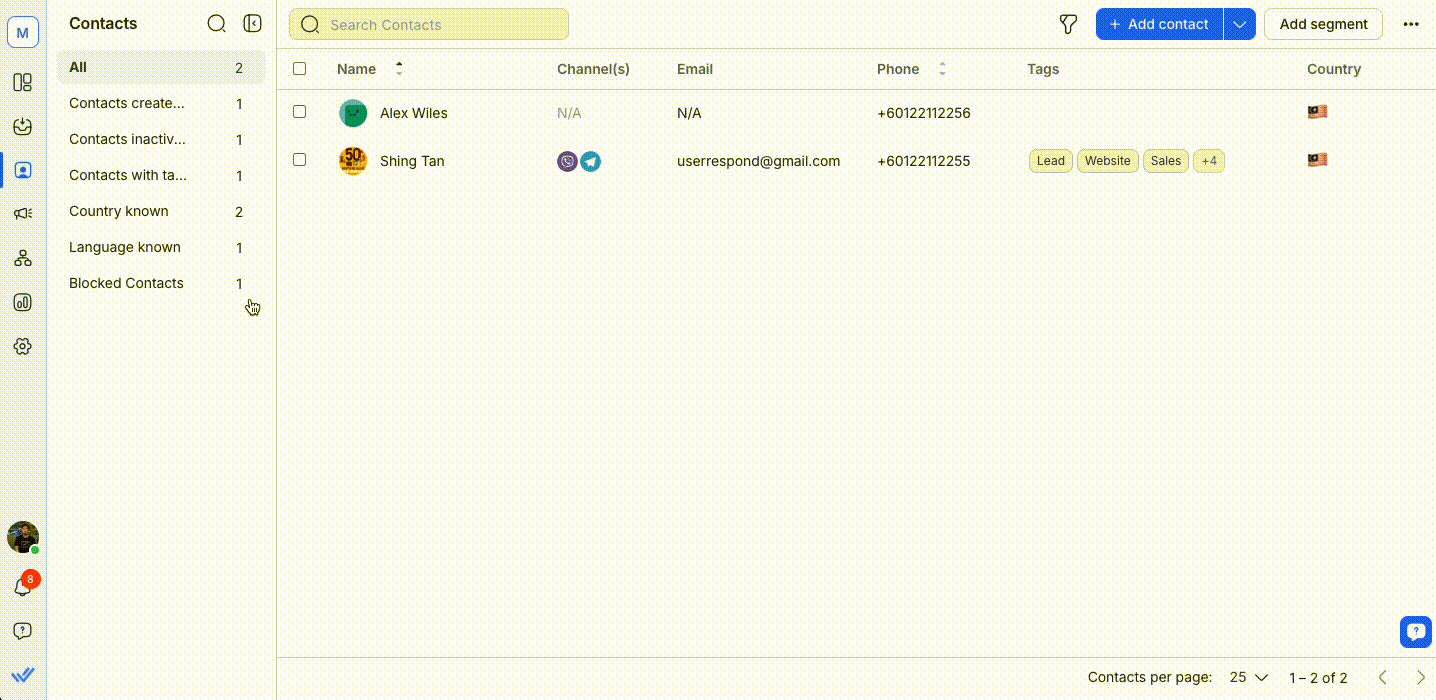Open the Reports chart icon
1436x700 pixels.
click(x=23, y=302)
